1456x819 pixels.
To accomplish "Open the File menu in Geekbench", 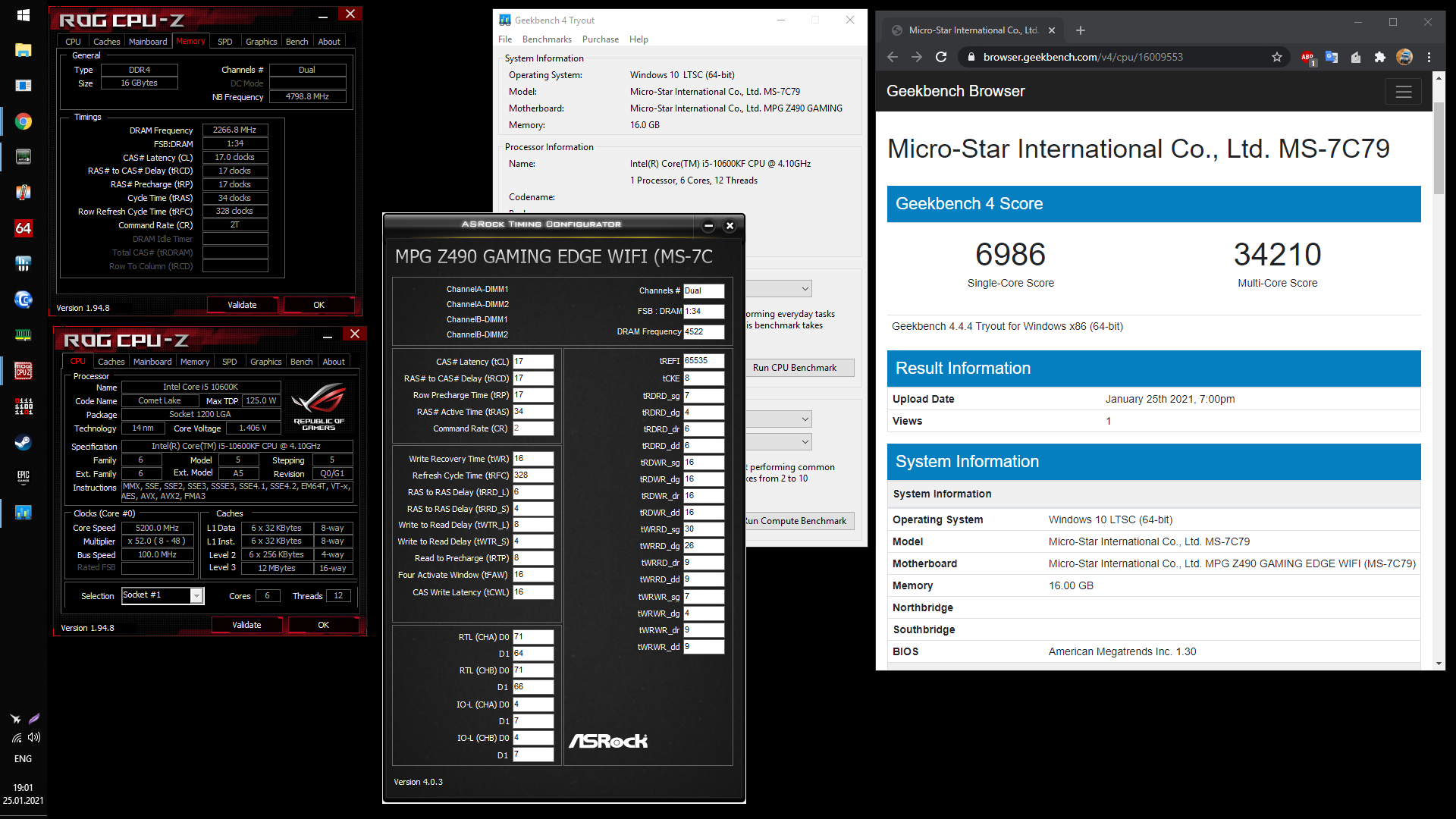I will (x=505, y=39).
